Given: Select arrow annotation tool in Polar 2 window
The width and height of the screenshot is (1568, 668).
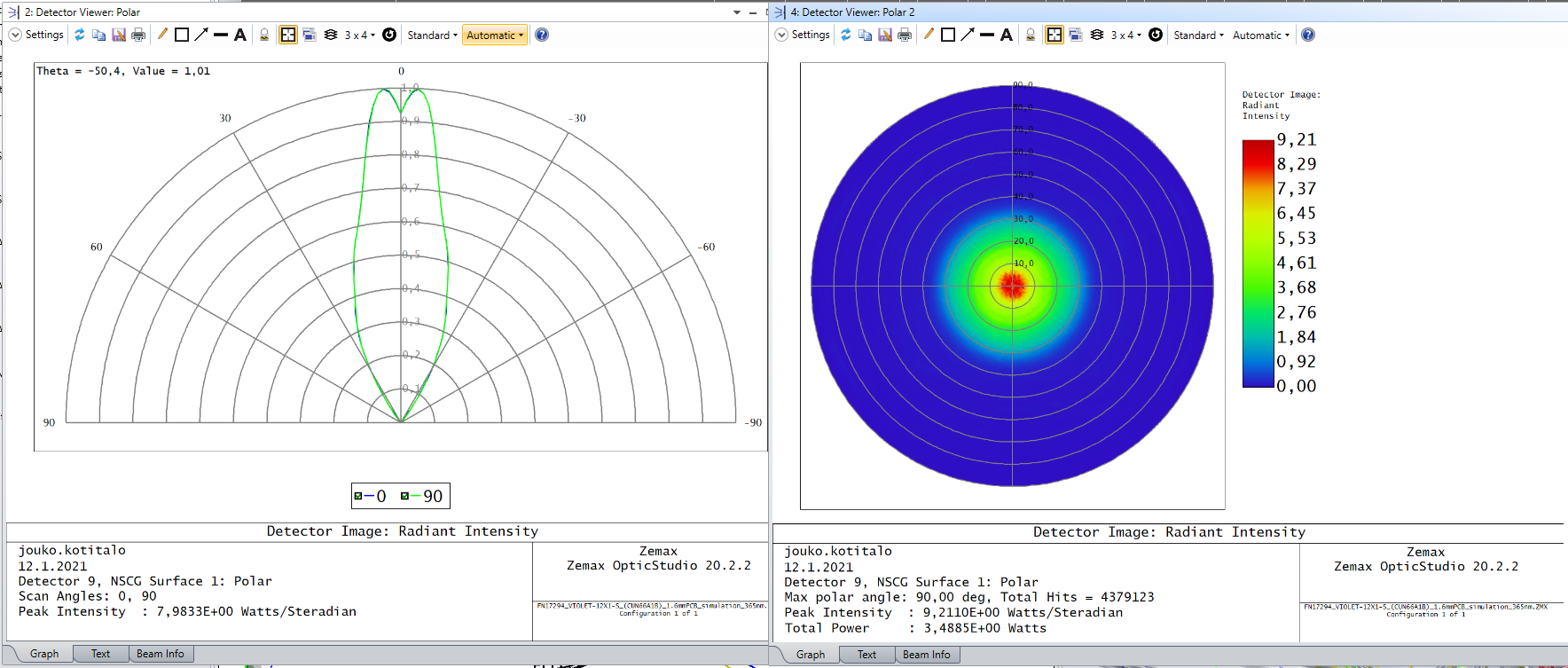Looking at the screenshot, I should 968,35.
